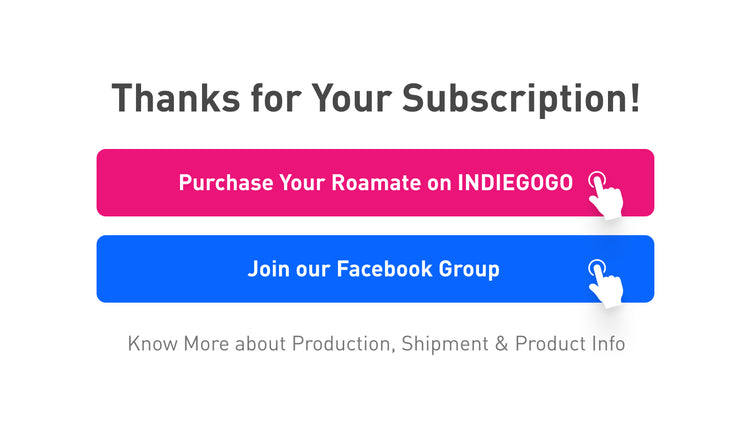Click the word Group in the blue button
The height and width of the screenshot is (431, 750).
pos(469,270)
